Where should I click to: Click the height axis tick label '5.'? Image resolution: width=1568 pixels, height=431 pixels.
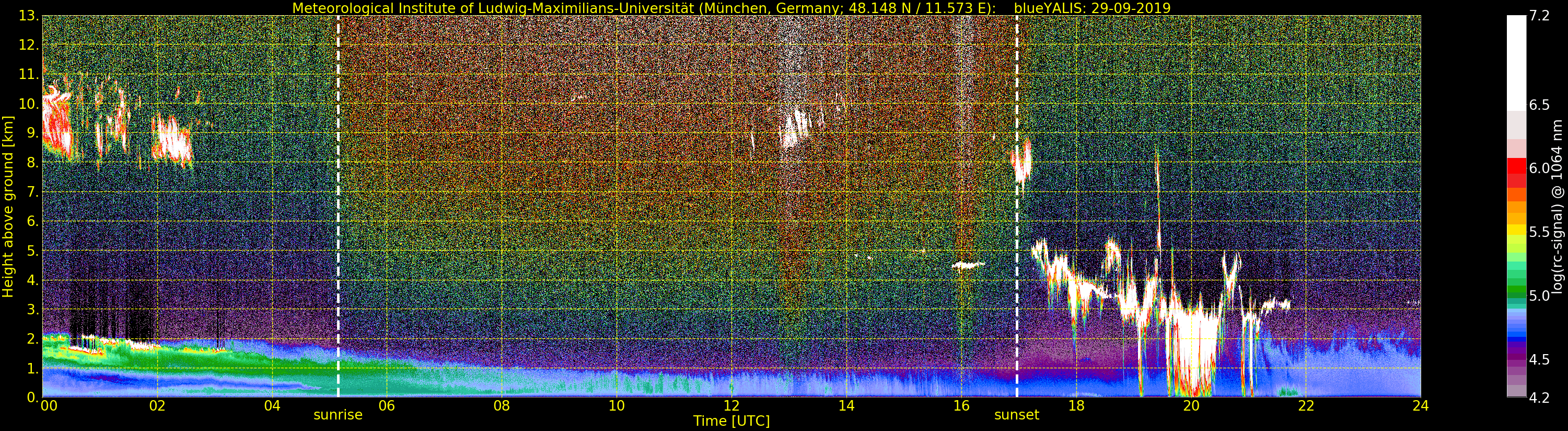(32, 251)
